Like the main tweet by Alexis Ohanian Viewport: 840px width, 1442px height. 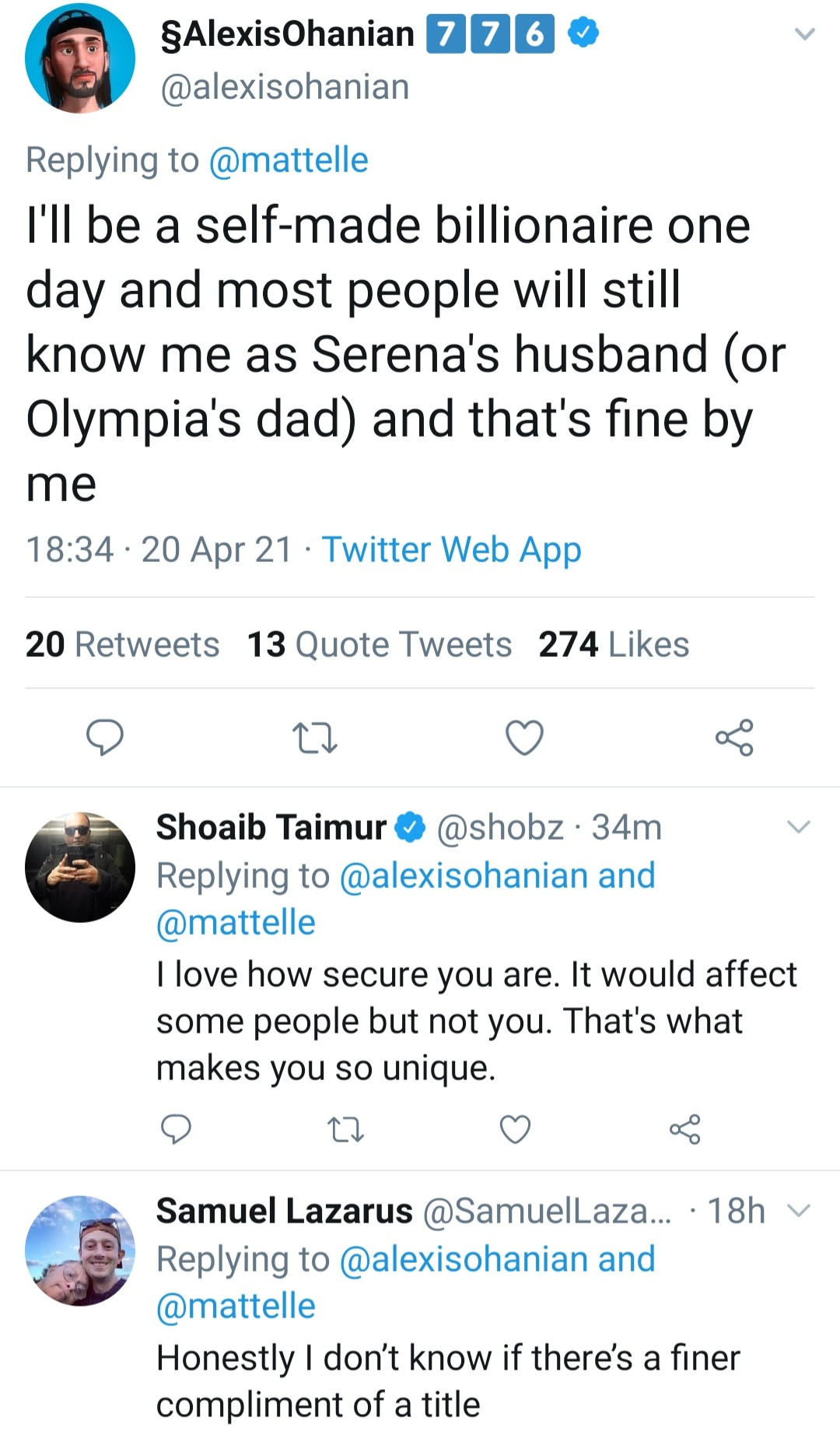[x=524, y=738]
